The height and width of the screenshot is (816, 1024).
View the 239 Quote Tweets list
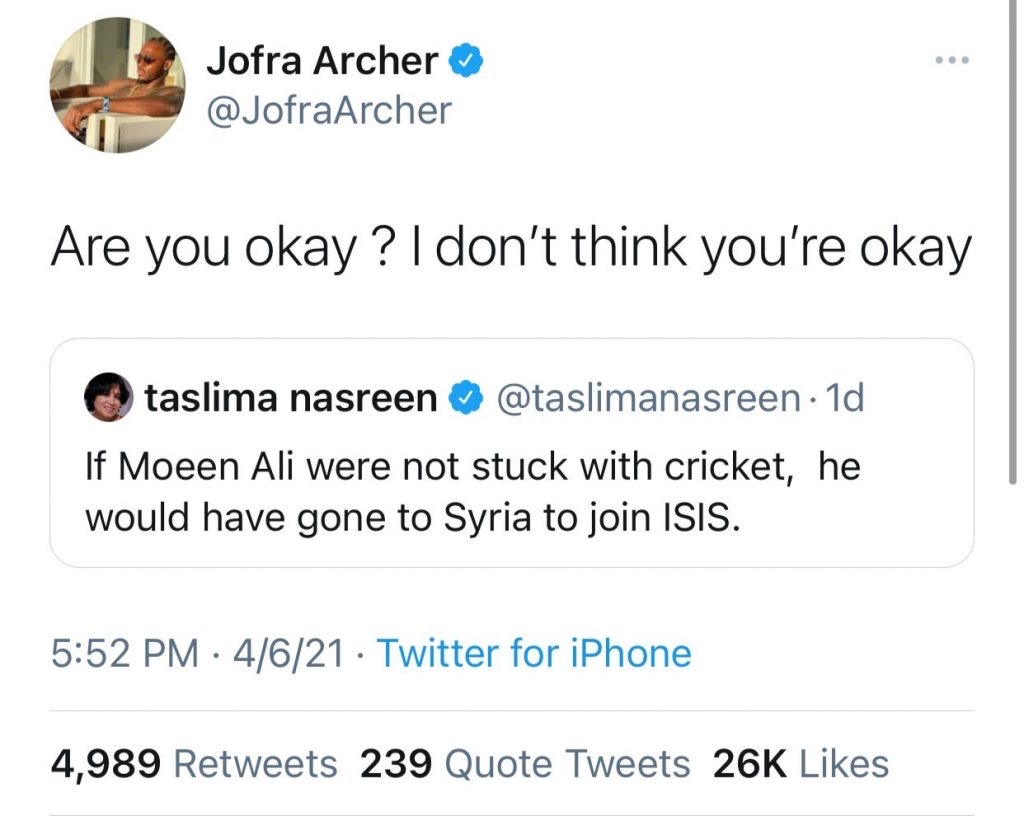pyautogui.click(x=524, y=764)
